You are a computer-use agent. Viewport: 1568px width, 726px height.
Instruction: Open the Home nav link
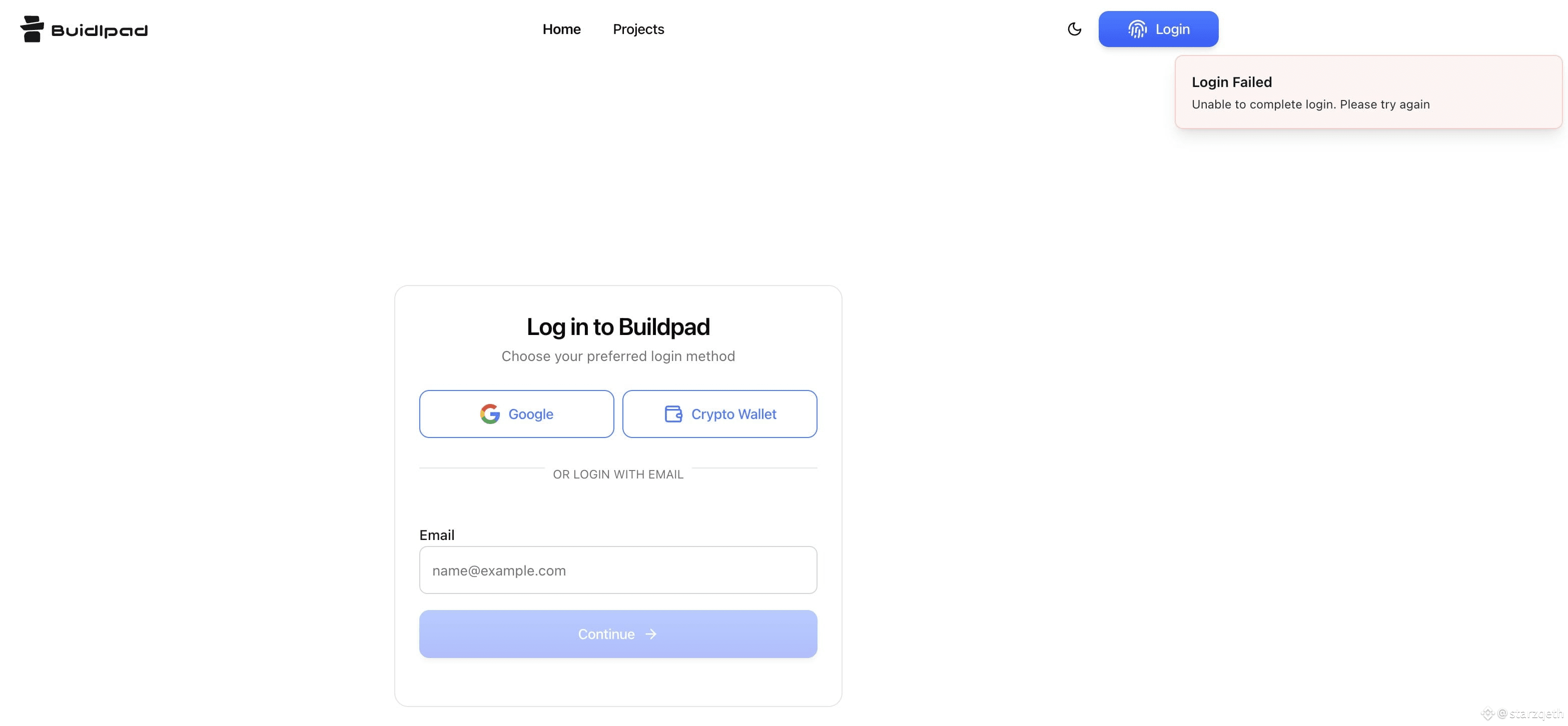(x=561, y=29)
